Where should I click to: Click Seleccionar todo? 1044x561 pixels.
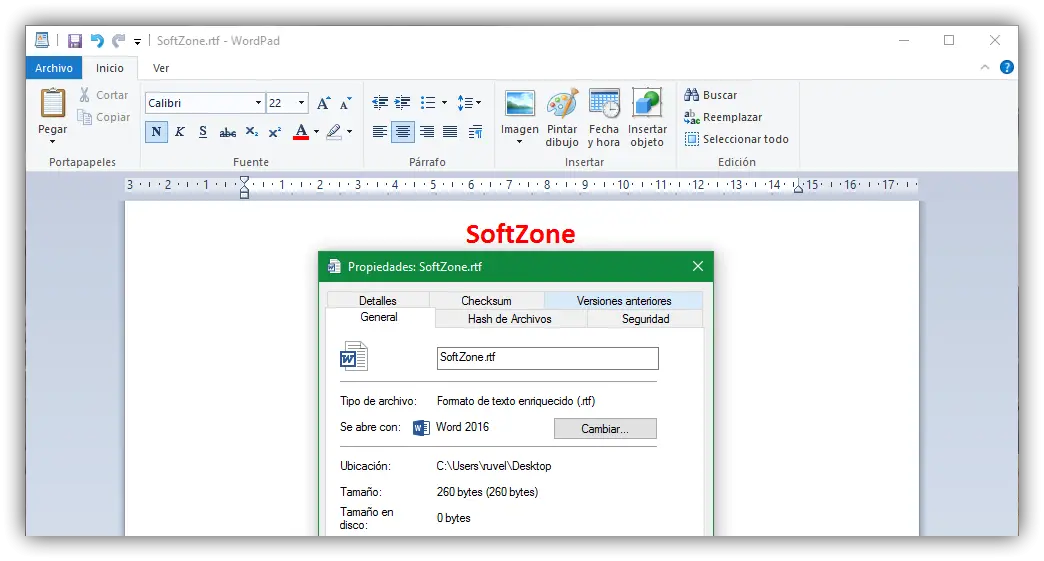(x=736, y=139)
